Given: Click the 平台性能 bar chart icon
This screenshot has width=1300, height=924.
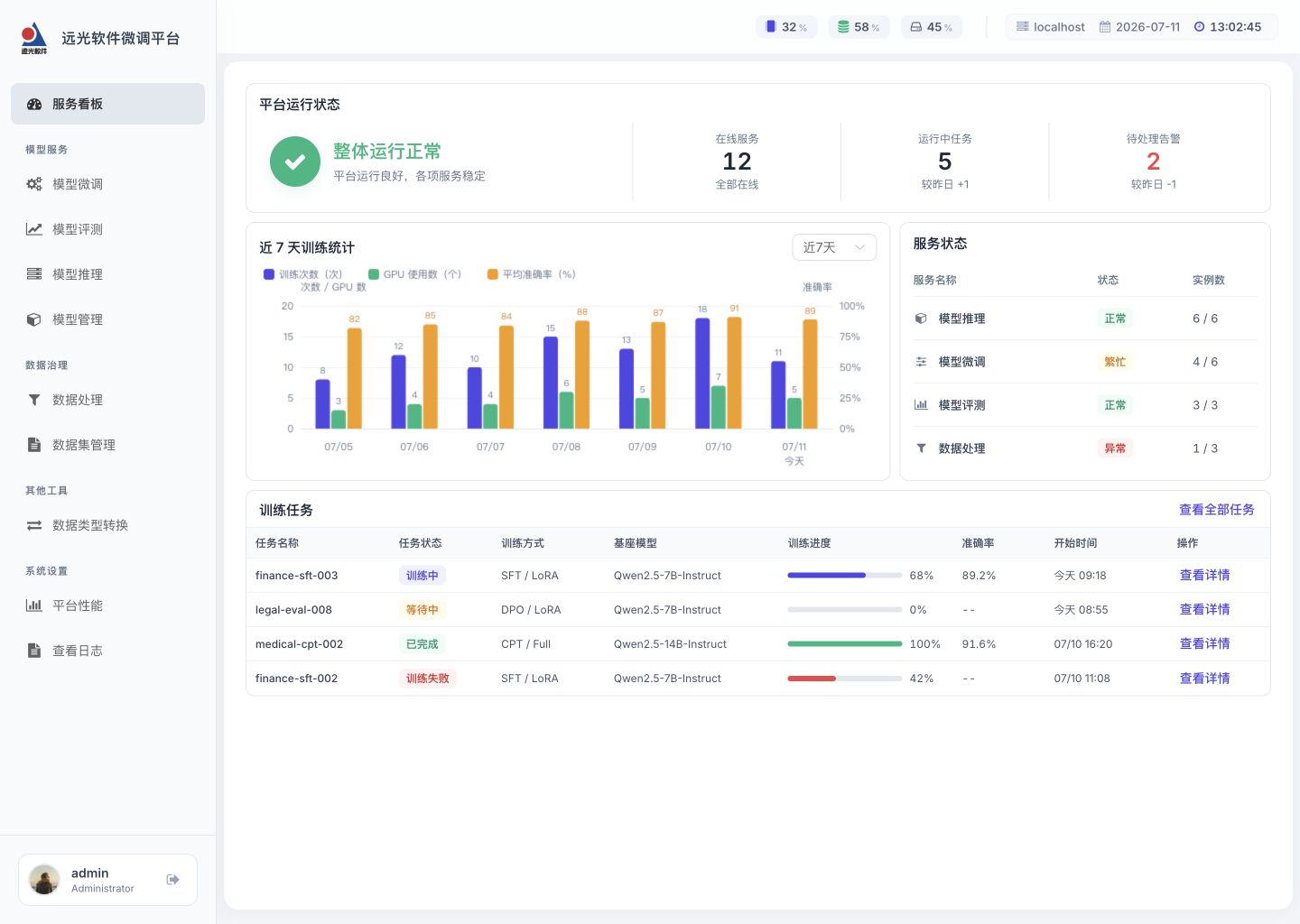Looking at the screenshot, I should pyautogui.click(x=34, y=605).
